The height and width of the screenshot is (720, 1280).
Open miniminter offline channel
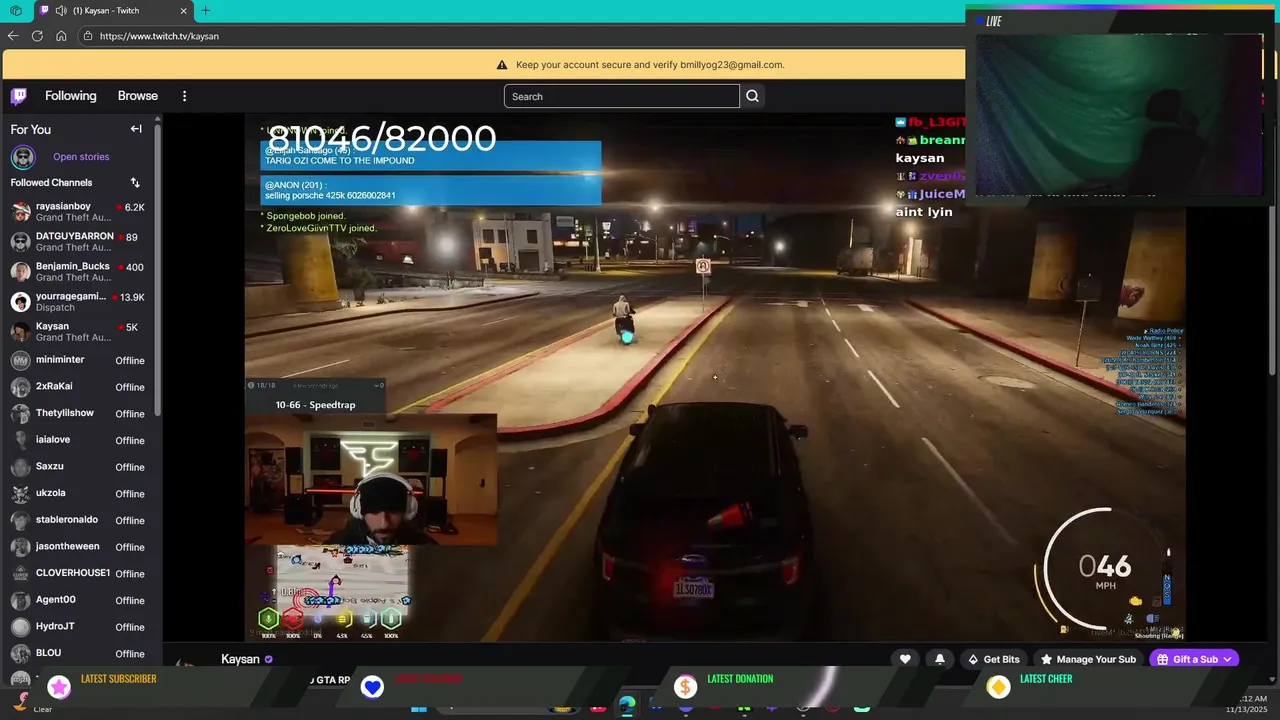[78, 360]
